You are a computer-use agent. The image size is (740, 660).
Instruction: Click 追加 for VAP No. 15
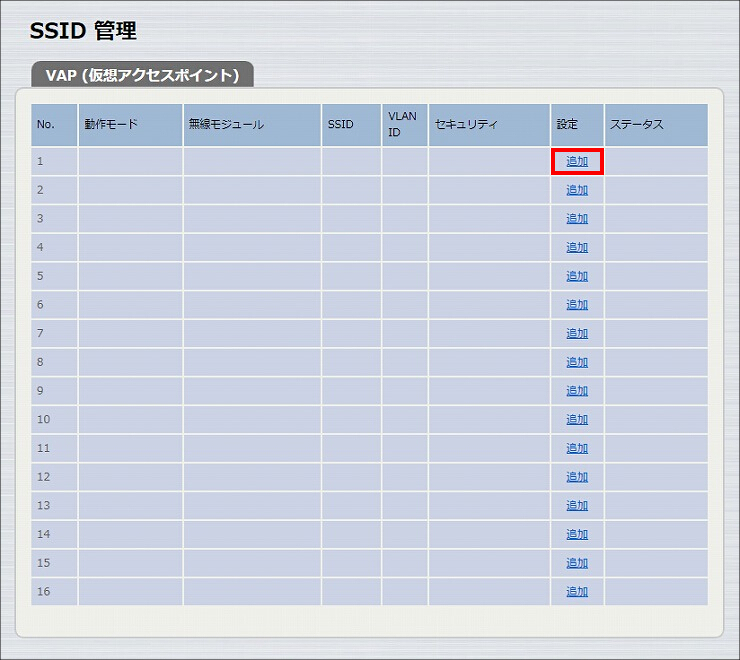[x=577, y=563]
